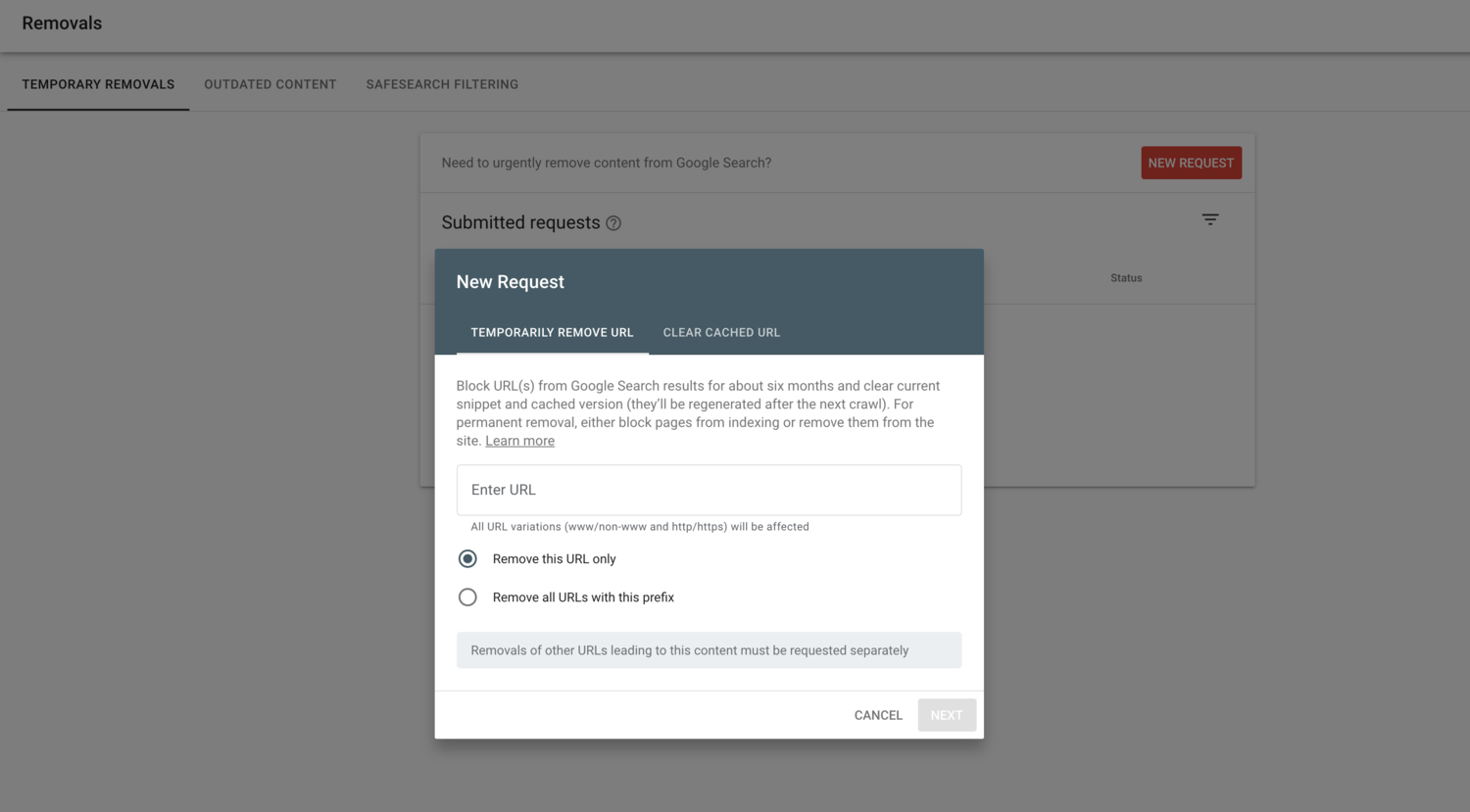The width and height of the screenshot is (1470, 812).
Task: Choose Remove all URLs with this prefix
Action: 467,597
